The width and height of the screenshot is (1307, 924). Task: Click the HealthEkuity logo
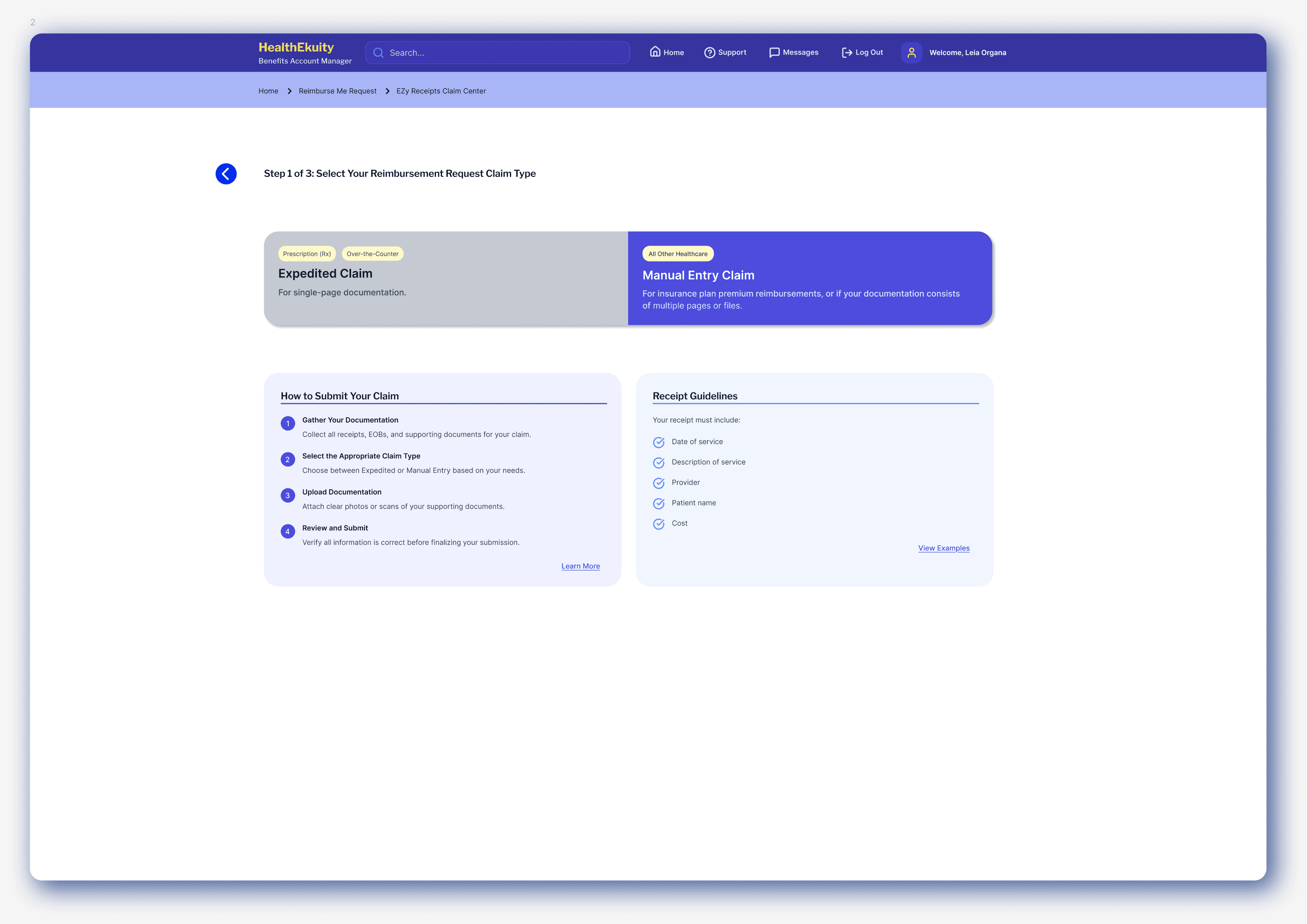[x=296, y=47]
